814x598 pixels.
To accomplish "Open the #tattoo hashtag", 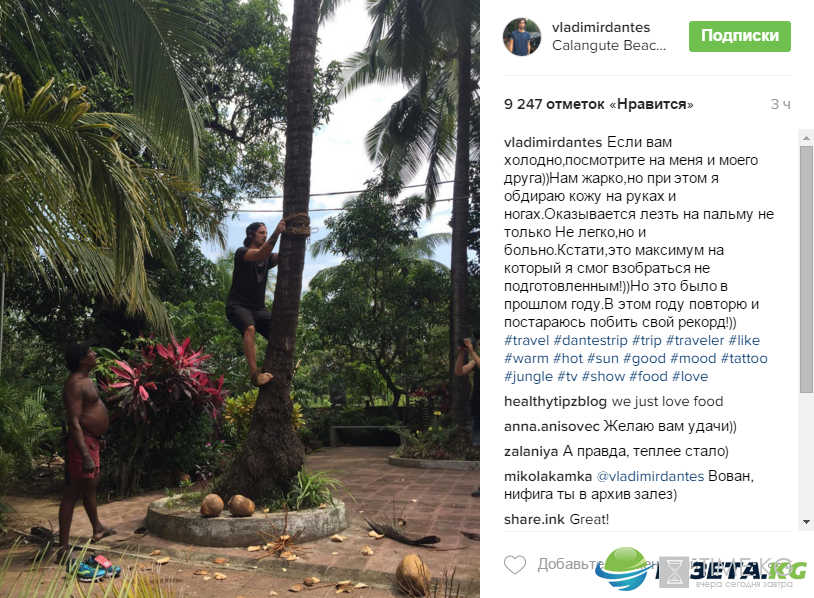I will click(x=744, y=359).
